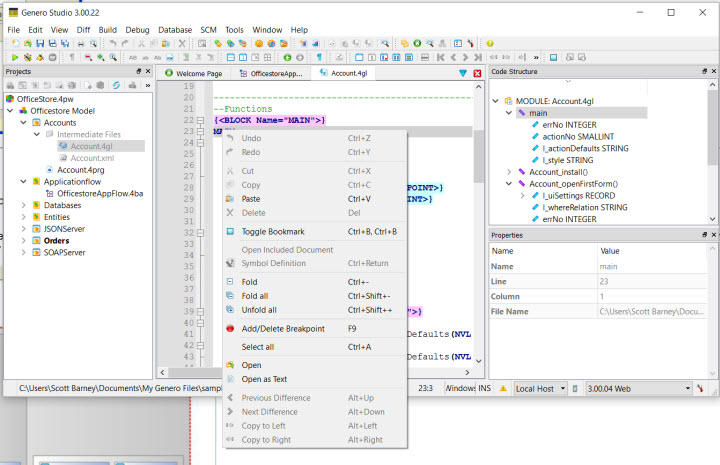Image resolution: width=720 pixels, height=465 pixels.
Task: Open the Database menu in the menu bar
Action: click(x=175, y=30)
